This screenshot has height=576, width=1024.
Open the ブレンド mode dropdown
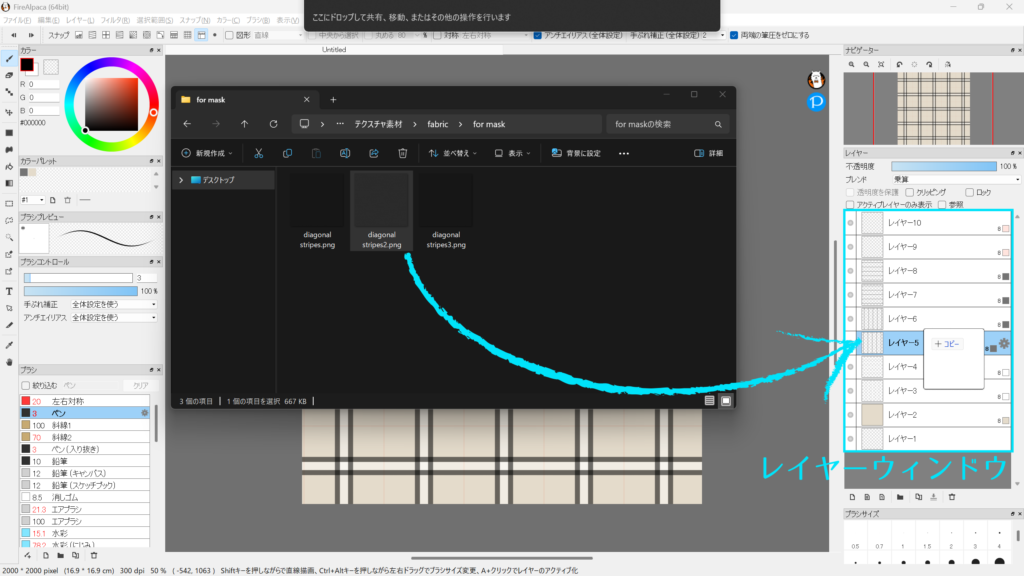(955, 179)
